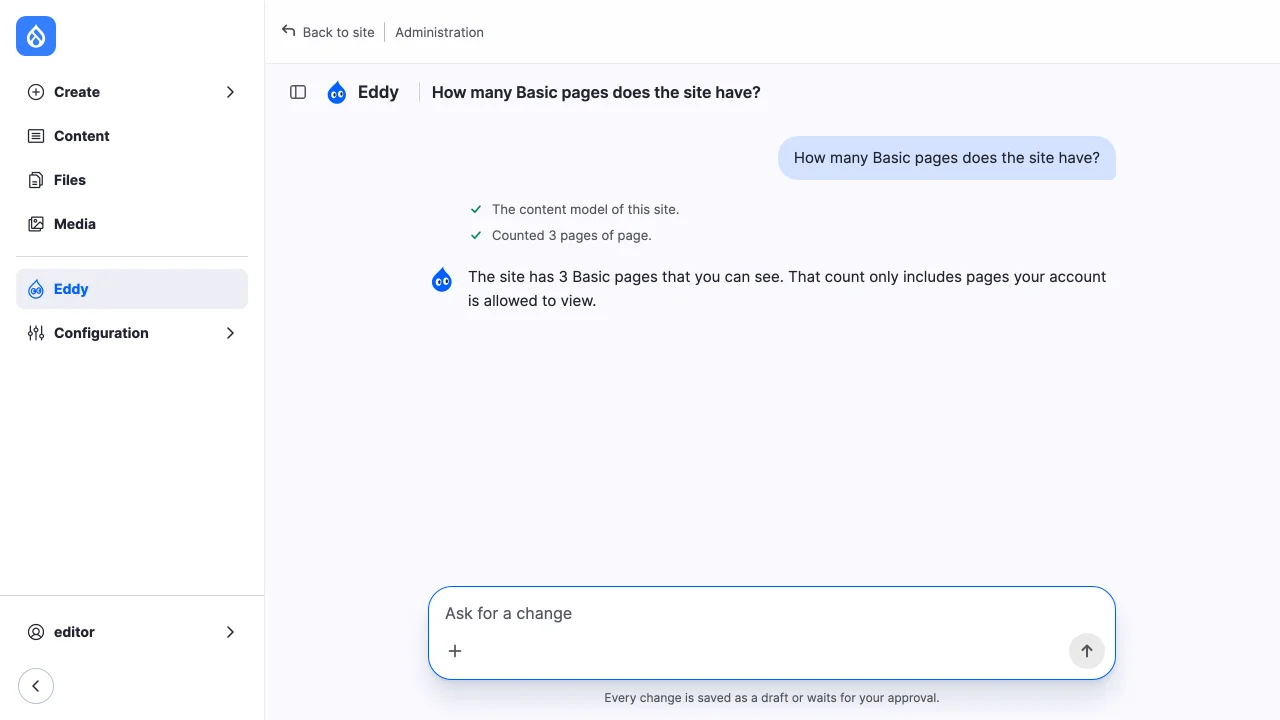Viewport: 1280px width, 720px height.
Task: Click the conversation title in header
Action: click(596, 92)
